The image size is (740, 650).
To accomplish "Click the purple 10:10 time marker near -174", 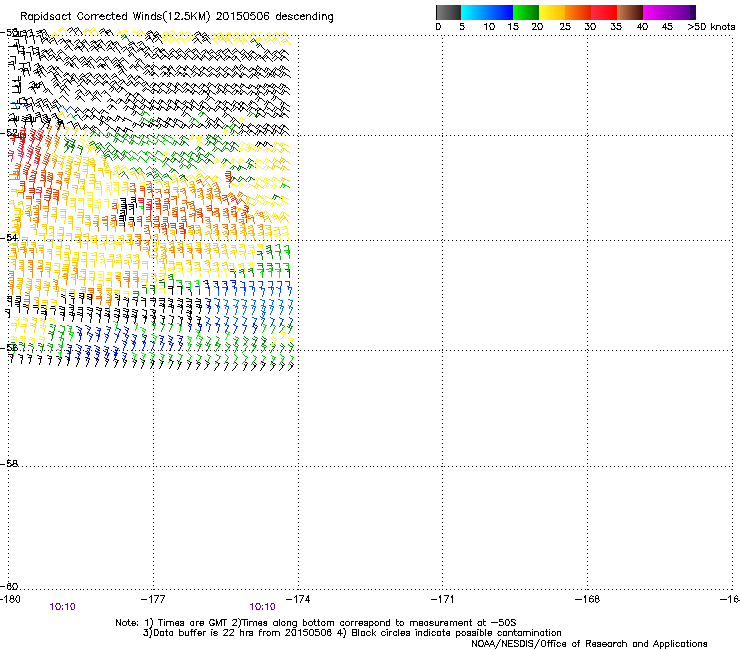I will (x=262, y=607).
